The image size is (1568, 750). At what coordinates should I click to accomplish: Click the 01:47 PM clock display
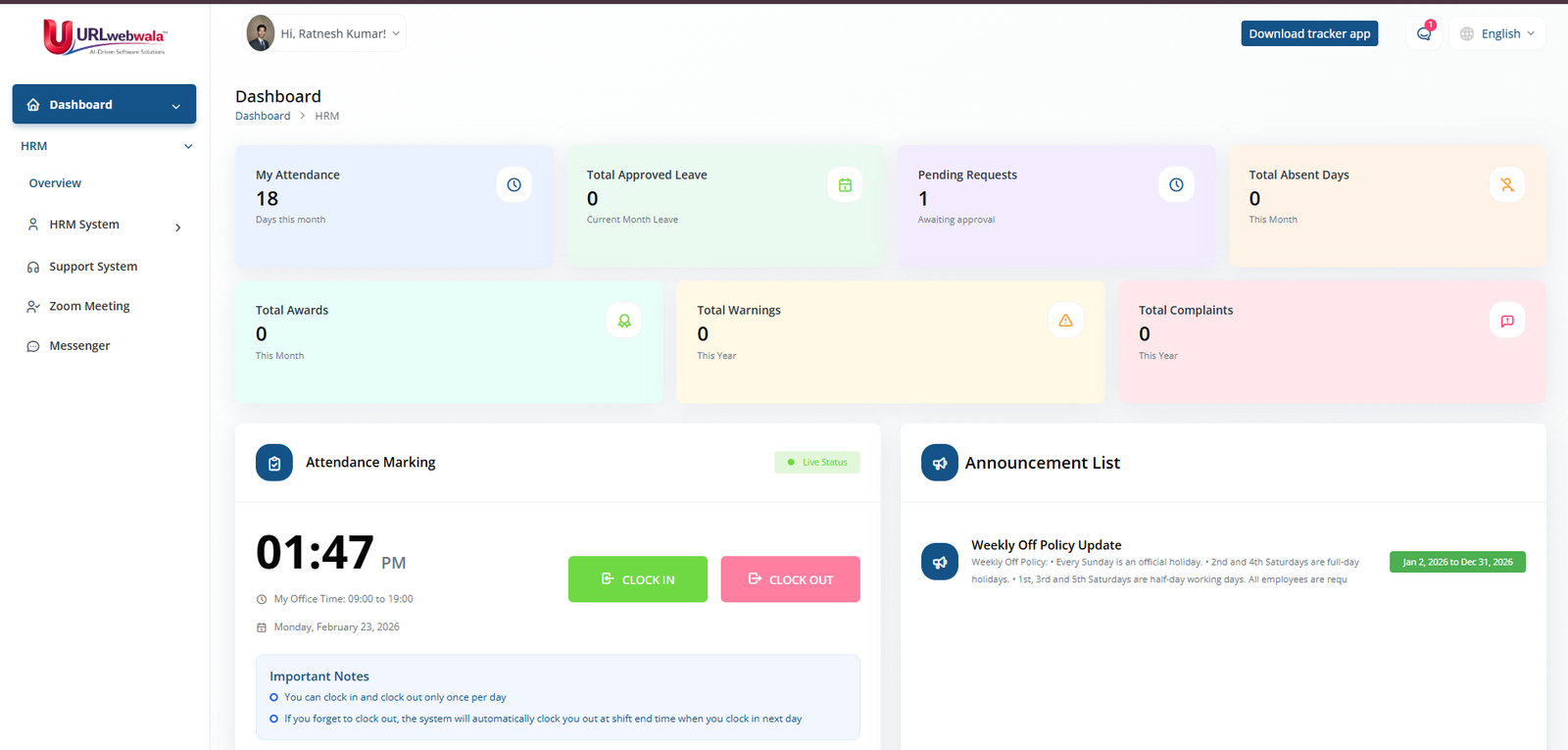[330, 553]
